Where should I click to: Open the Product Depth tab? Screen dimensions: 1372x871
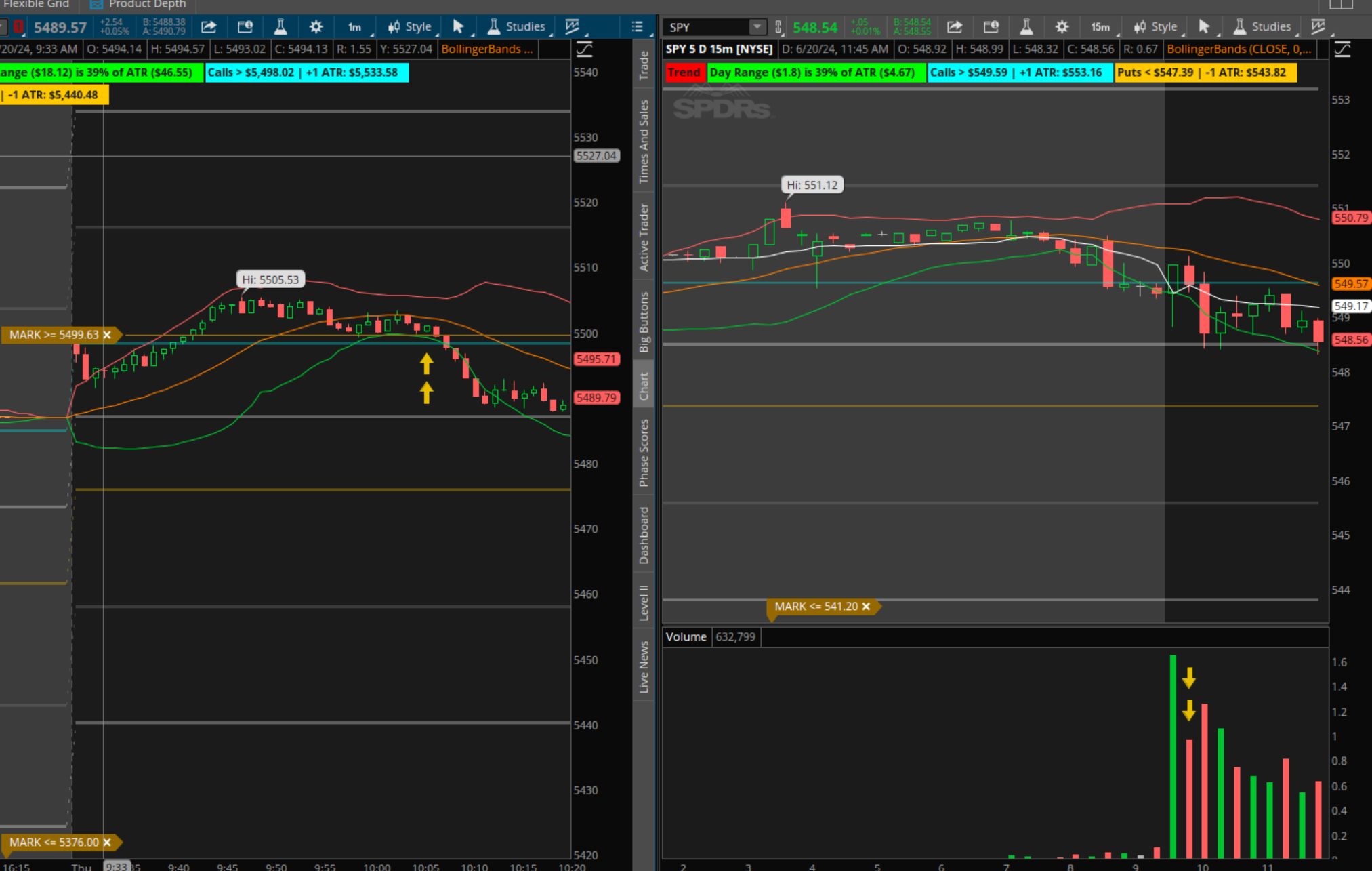[x=139, y=5]
